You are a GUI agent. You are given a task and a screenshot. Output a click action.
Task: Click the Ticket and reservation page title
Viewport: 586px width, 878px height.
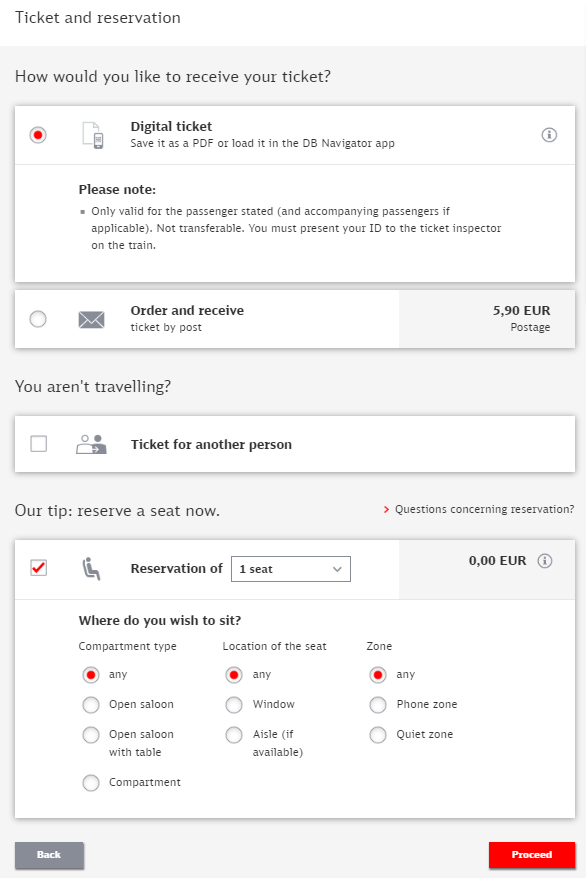click(x=97, y=18)
